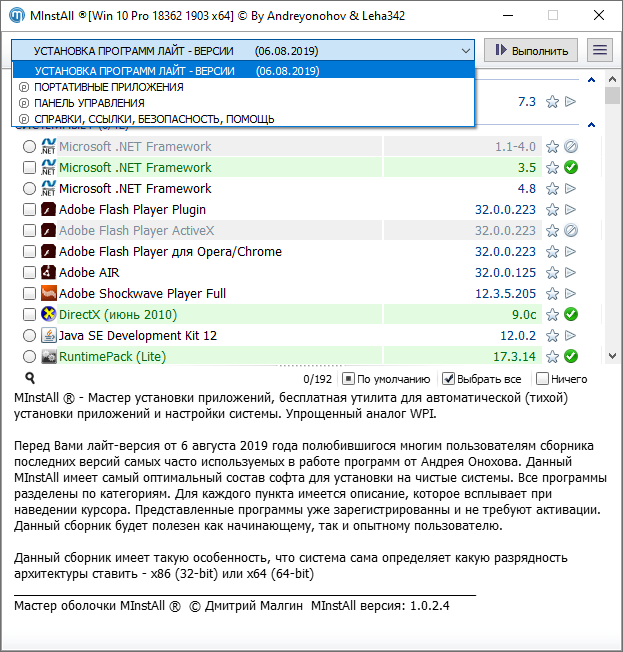Click the star icon for Adobe AIR
623x652 pixels.
[x=552, y=273]
